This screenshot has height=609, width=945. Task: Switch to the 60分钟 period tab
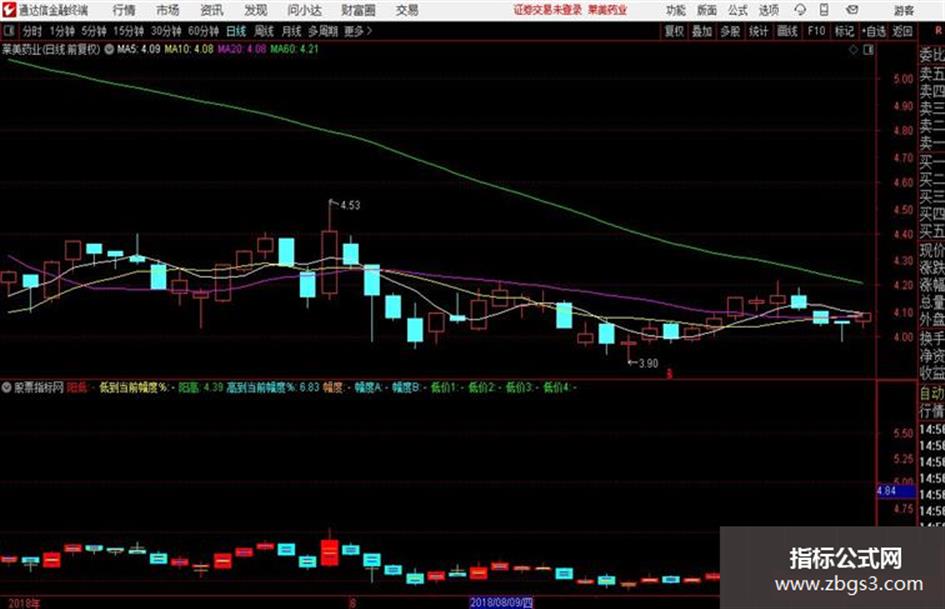(x=204, y=31)
